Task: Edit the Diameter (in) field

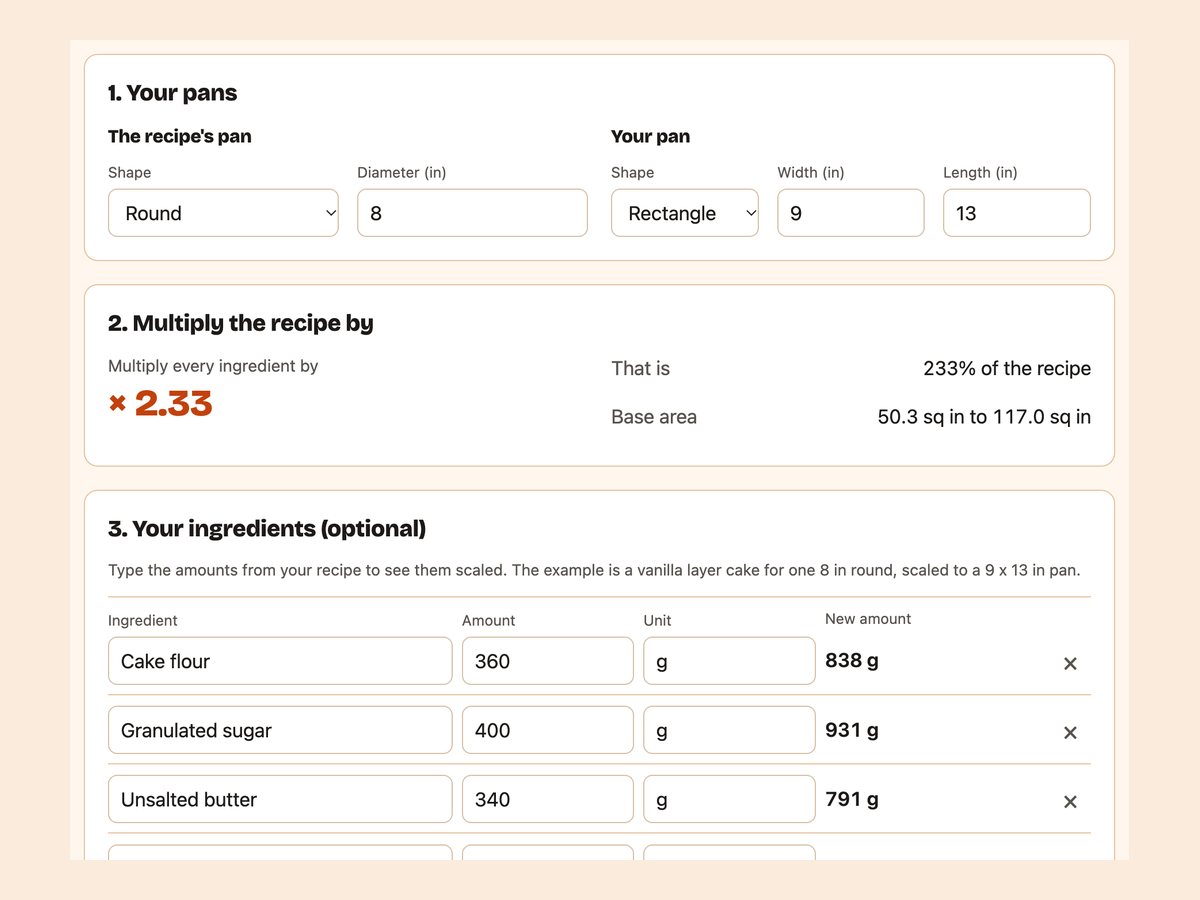Action: click(x=472, y=213)
